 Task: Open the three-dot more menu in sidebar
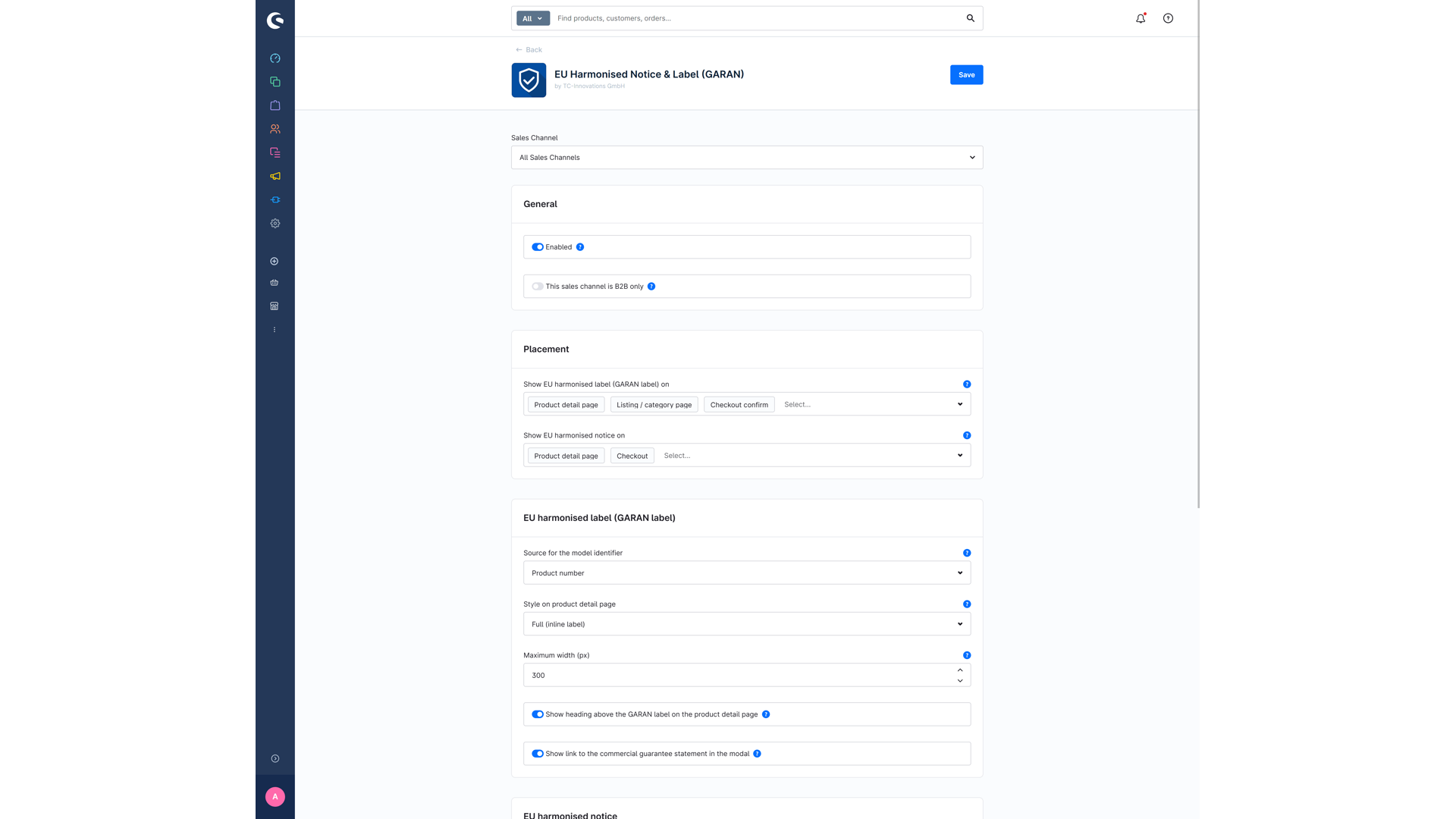(x=275, y=330)
